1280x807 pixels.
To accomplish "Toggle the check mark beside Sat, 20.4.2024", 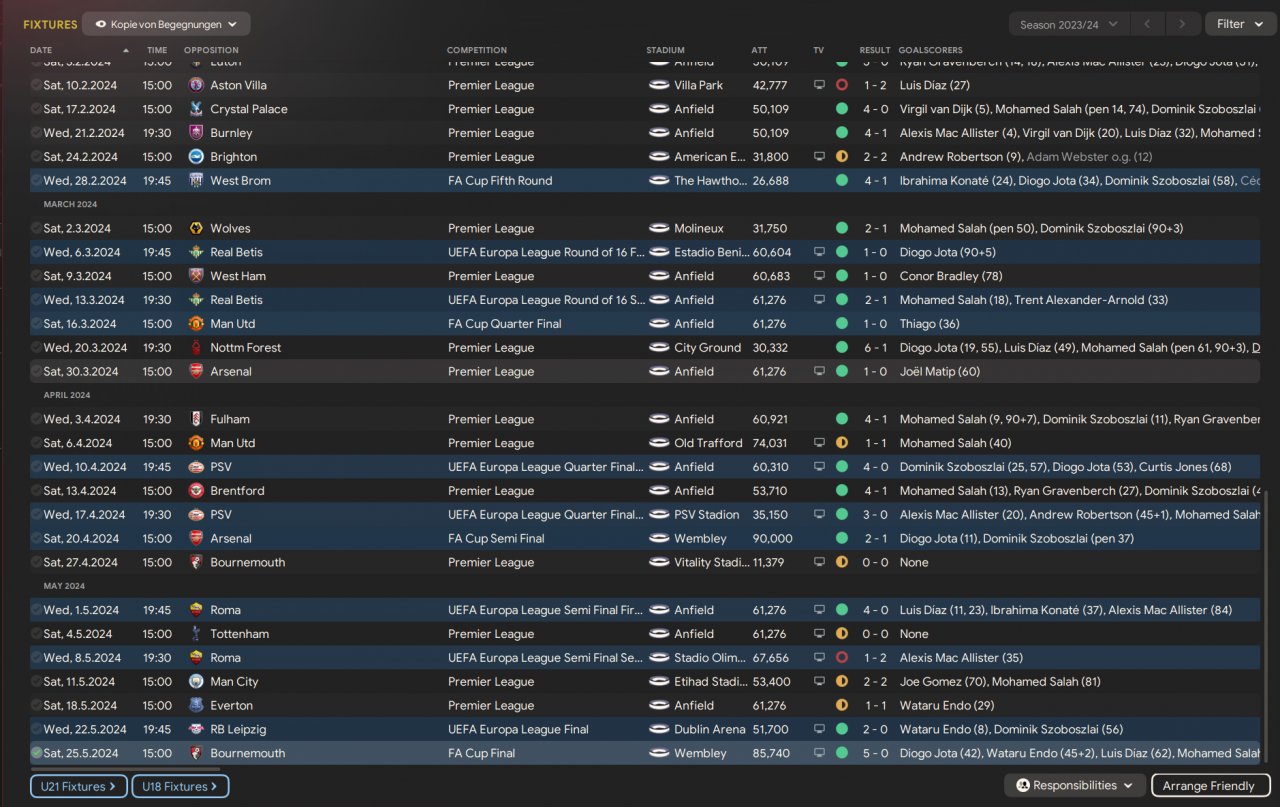I will [37, 539].
